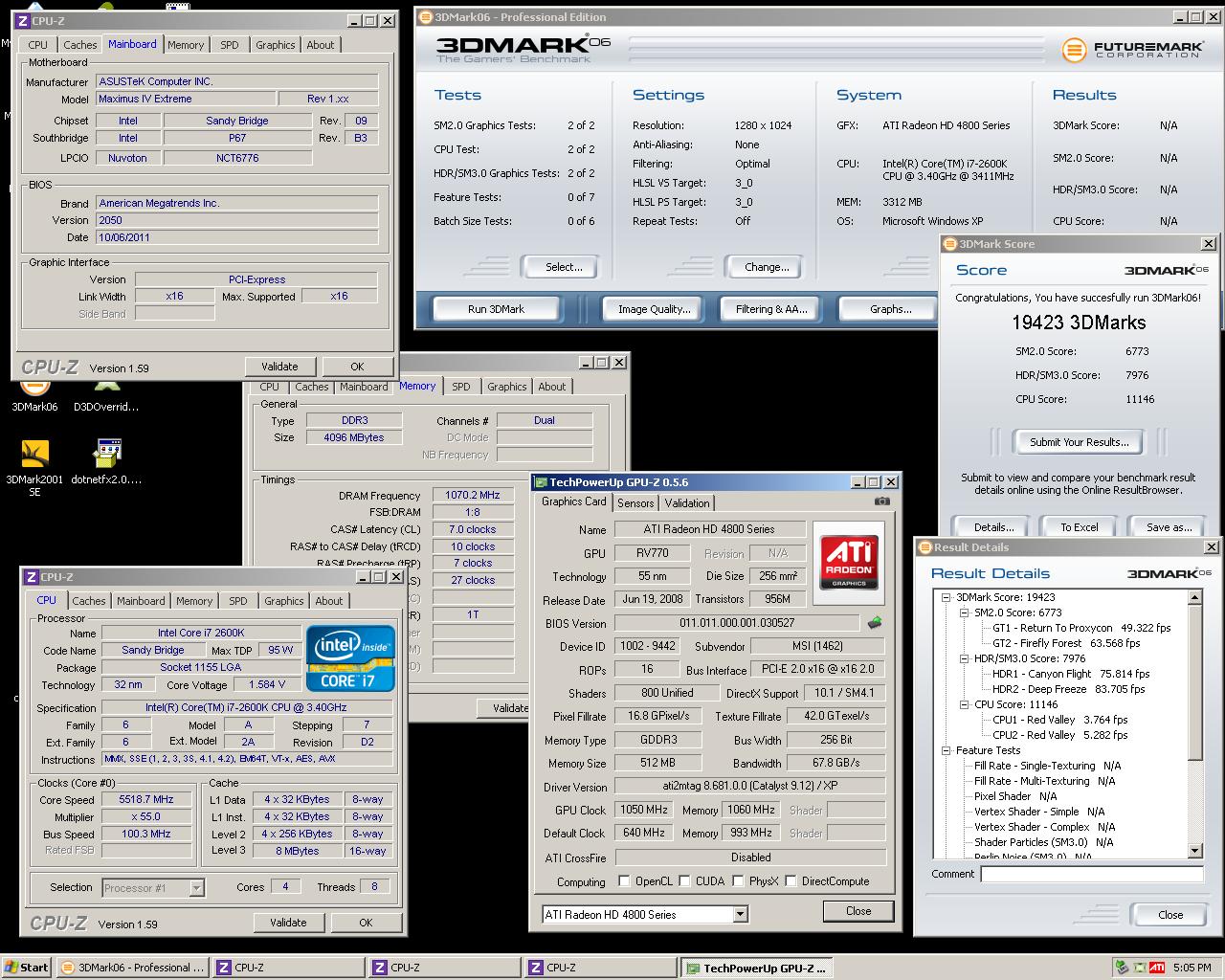Open the Start menu
This screenshot has height=980, width=1225.
point(26,968)
